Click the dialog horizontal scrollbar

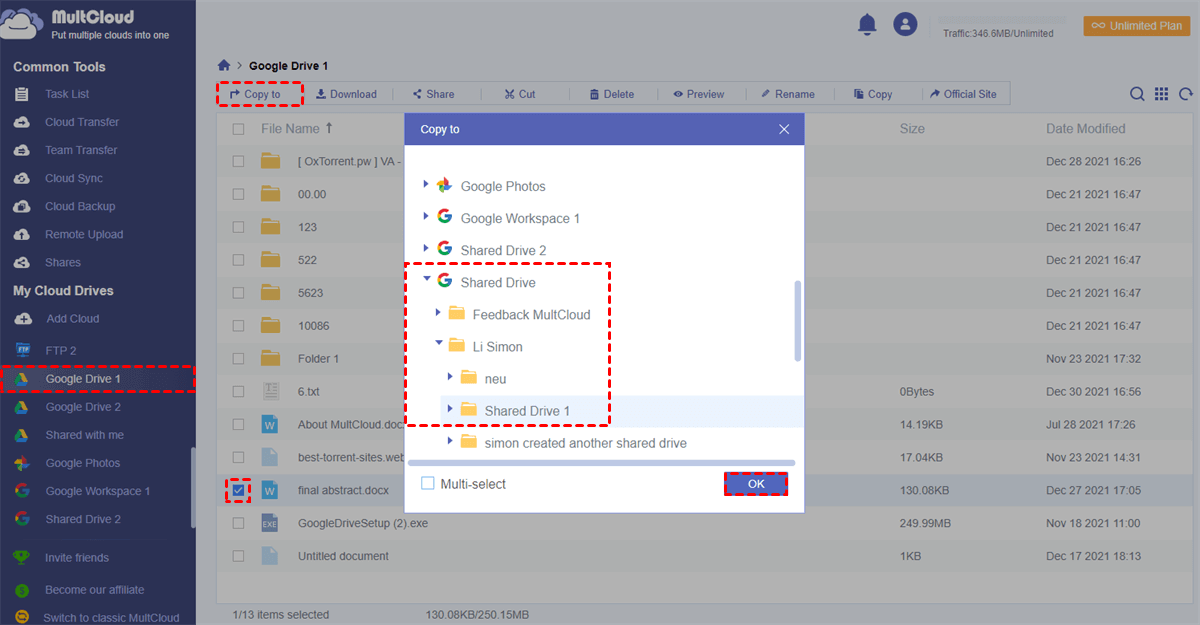tap(601, 463)
